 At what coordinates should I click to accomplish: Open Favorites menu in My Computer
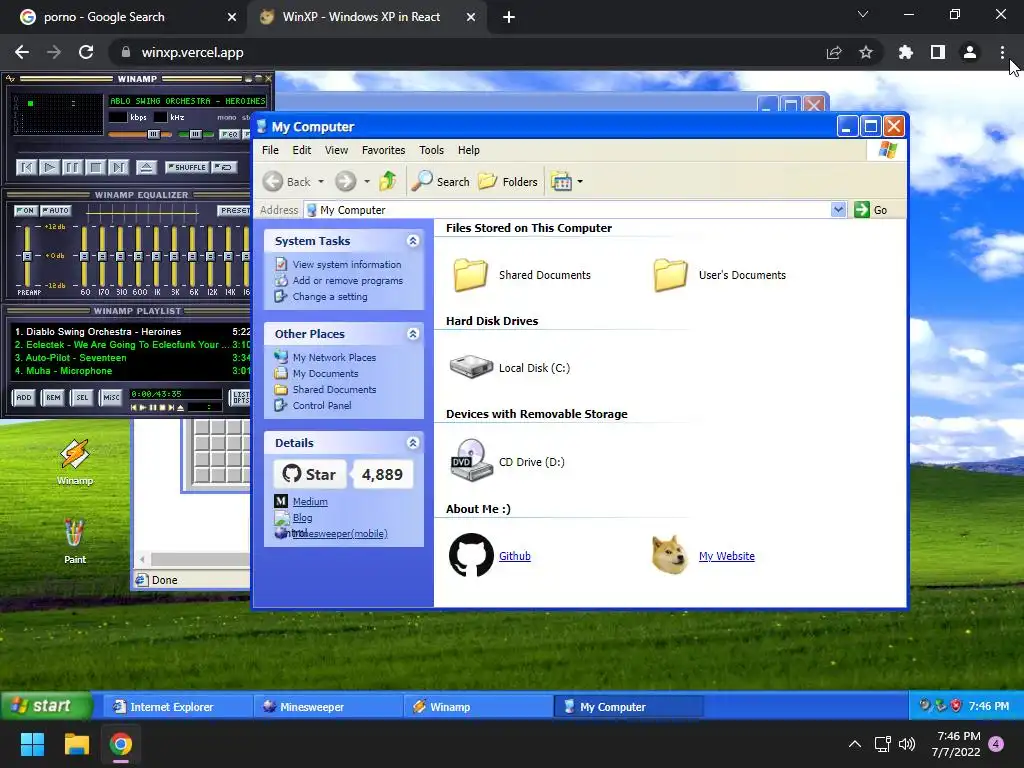coord(383,150)
